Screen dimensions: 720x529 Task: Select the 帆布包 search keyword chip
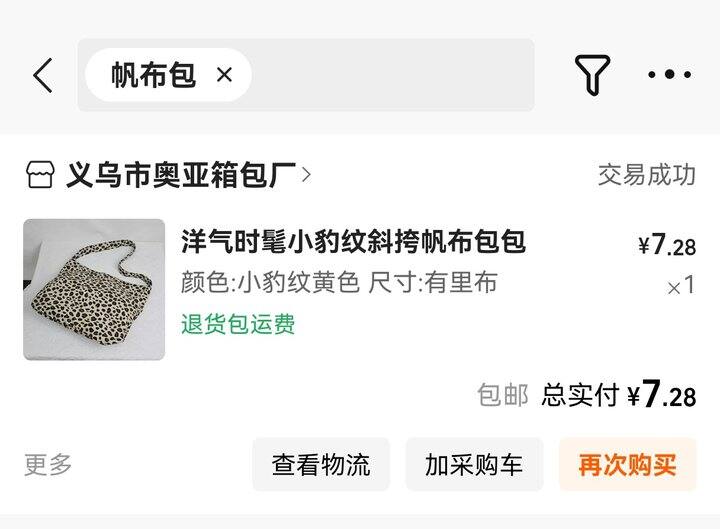(154, 75)
